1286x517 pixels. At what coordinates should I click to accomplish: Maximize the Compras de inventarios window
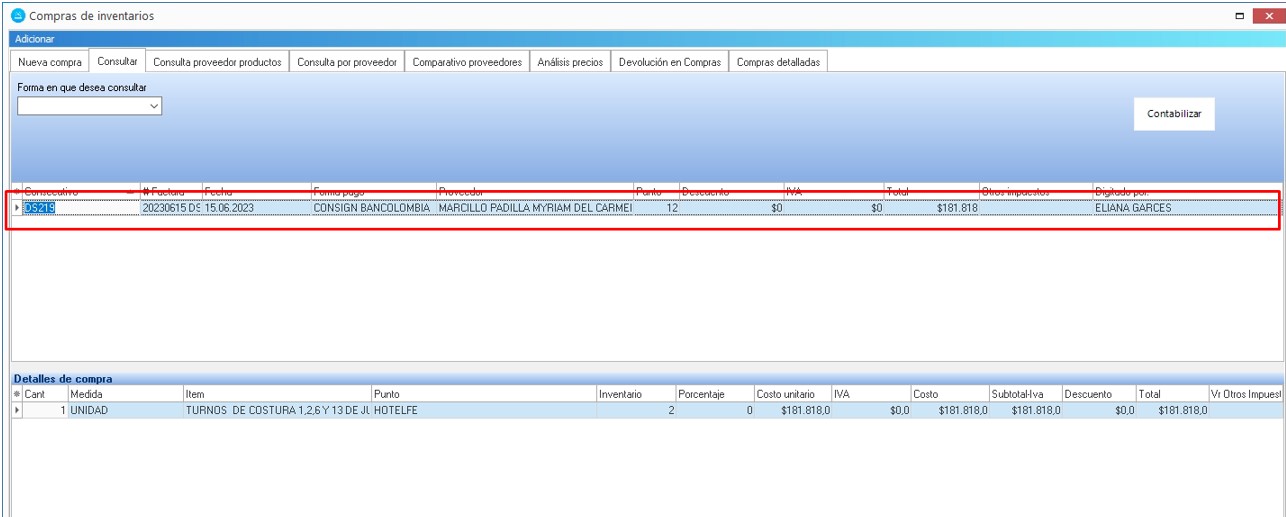[1240, 16]
